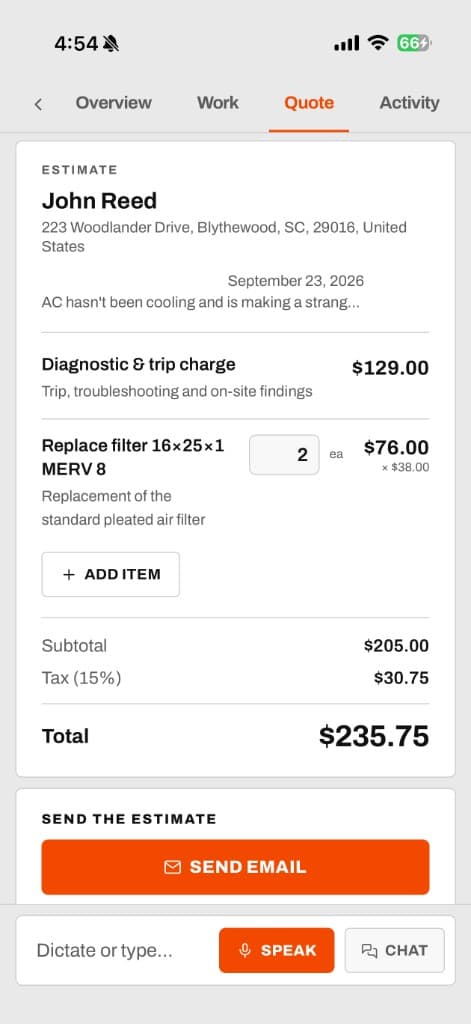Tap the silent bell icon near clock
The width and height of the screenshot is (471, 1024).
tap(111, 44)
